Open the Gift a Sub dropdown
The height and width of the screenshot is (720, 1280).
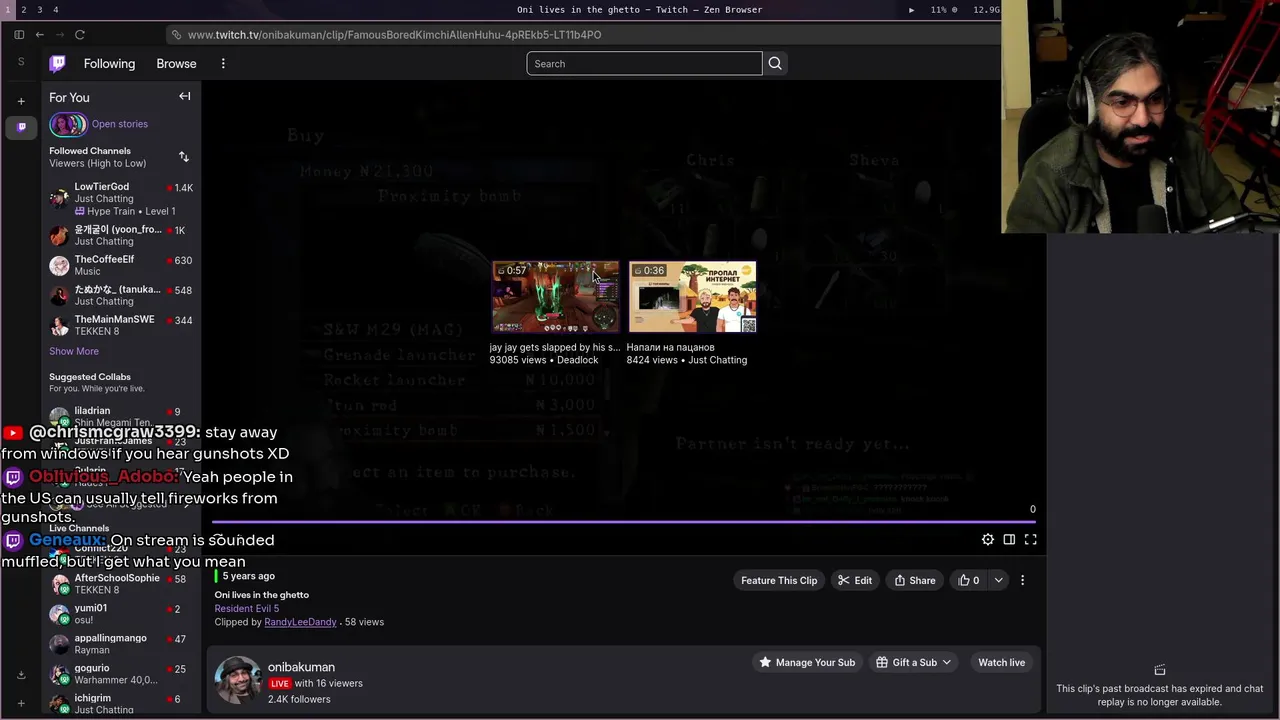pyautogui.click(x=914, y=662)
